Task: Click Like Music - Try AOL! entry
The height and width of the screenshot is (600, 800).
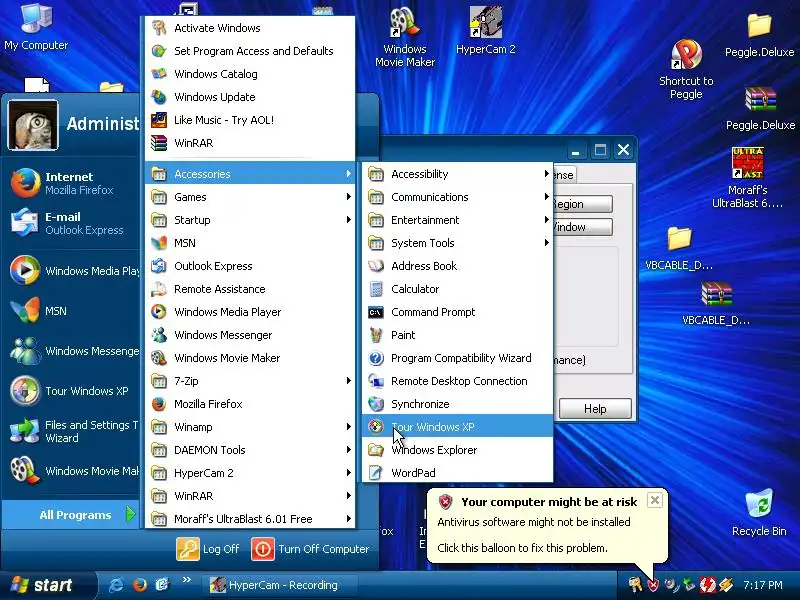Action: [250, 120]
